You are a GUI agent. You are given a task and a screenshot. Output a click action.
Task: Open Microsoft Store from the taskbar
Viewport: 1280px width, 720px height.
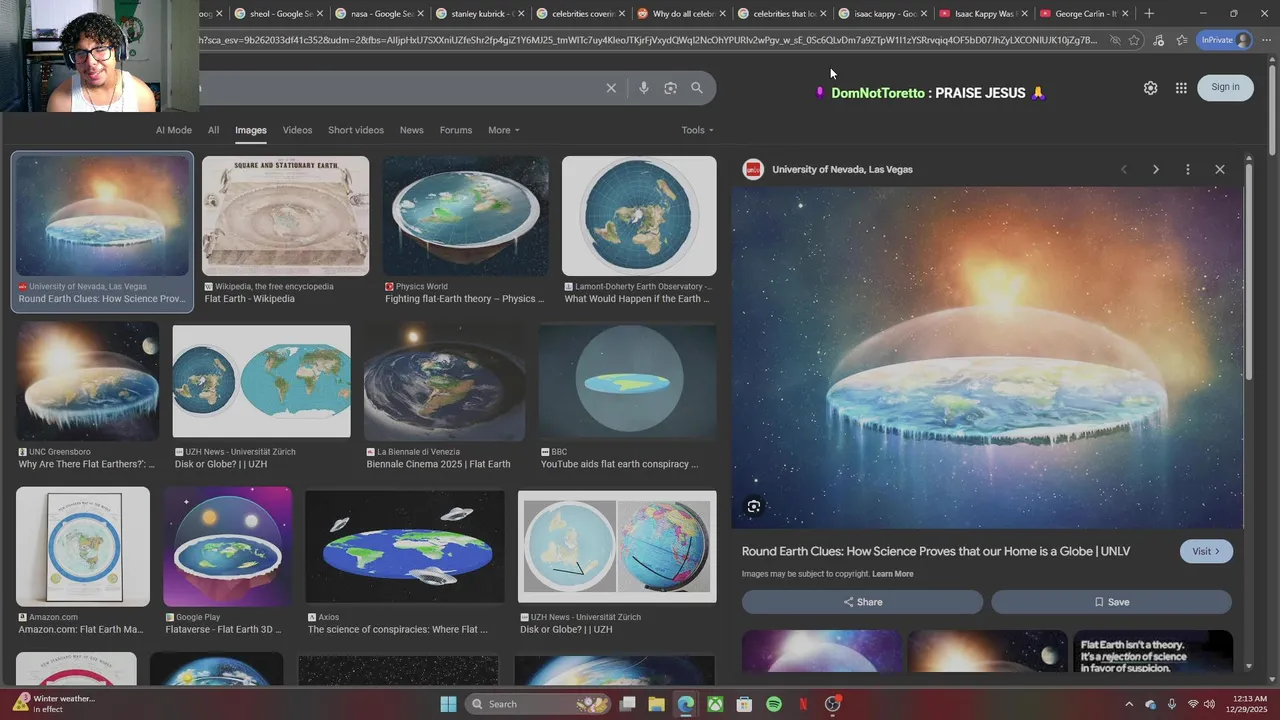(x=744, y=704)
